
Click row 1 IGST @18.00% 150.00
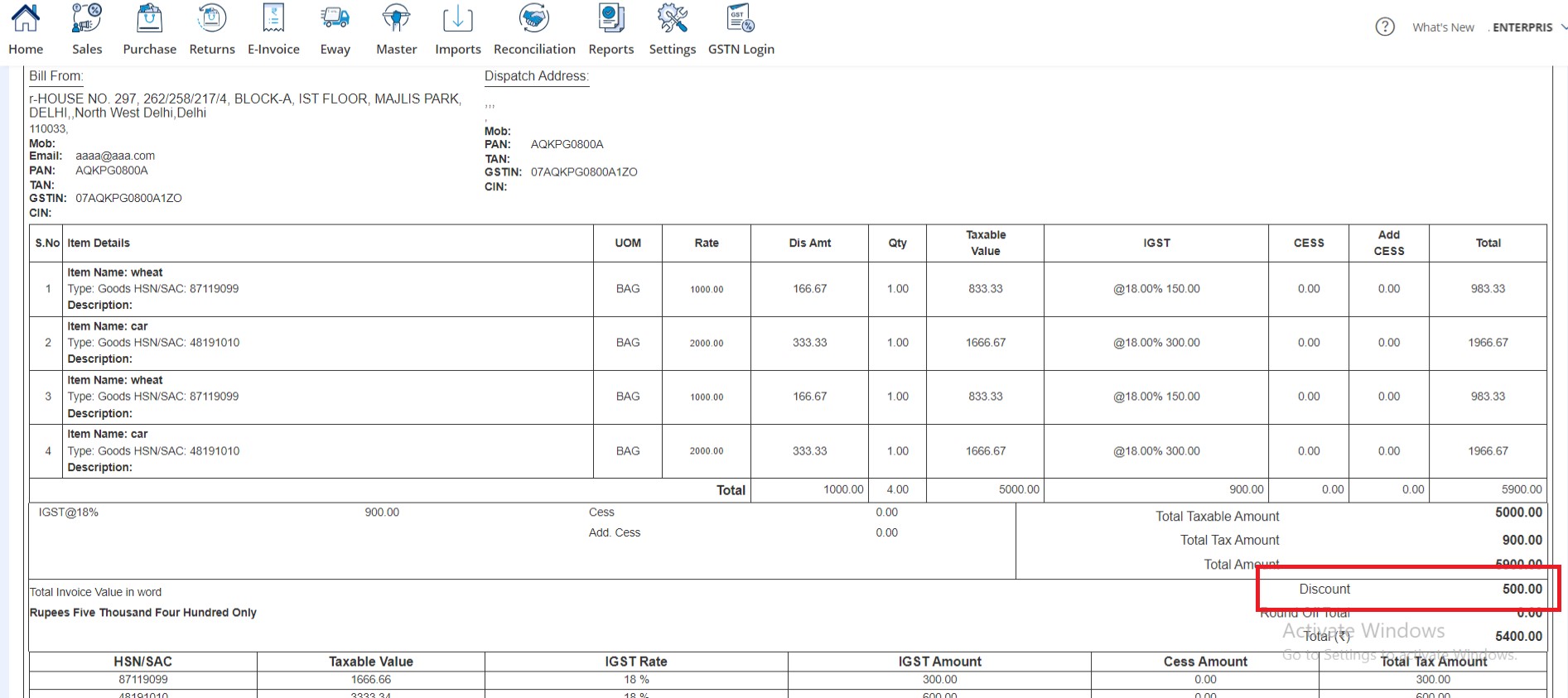1156,289
